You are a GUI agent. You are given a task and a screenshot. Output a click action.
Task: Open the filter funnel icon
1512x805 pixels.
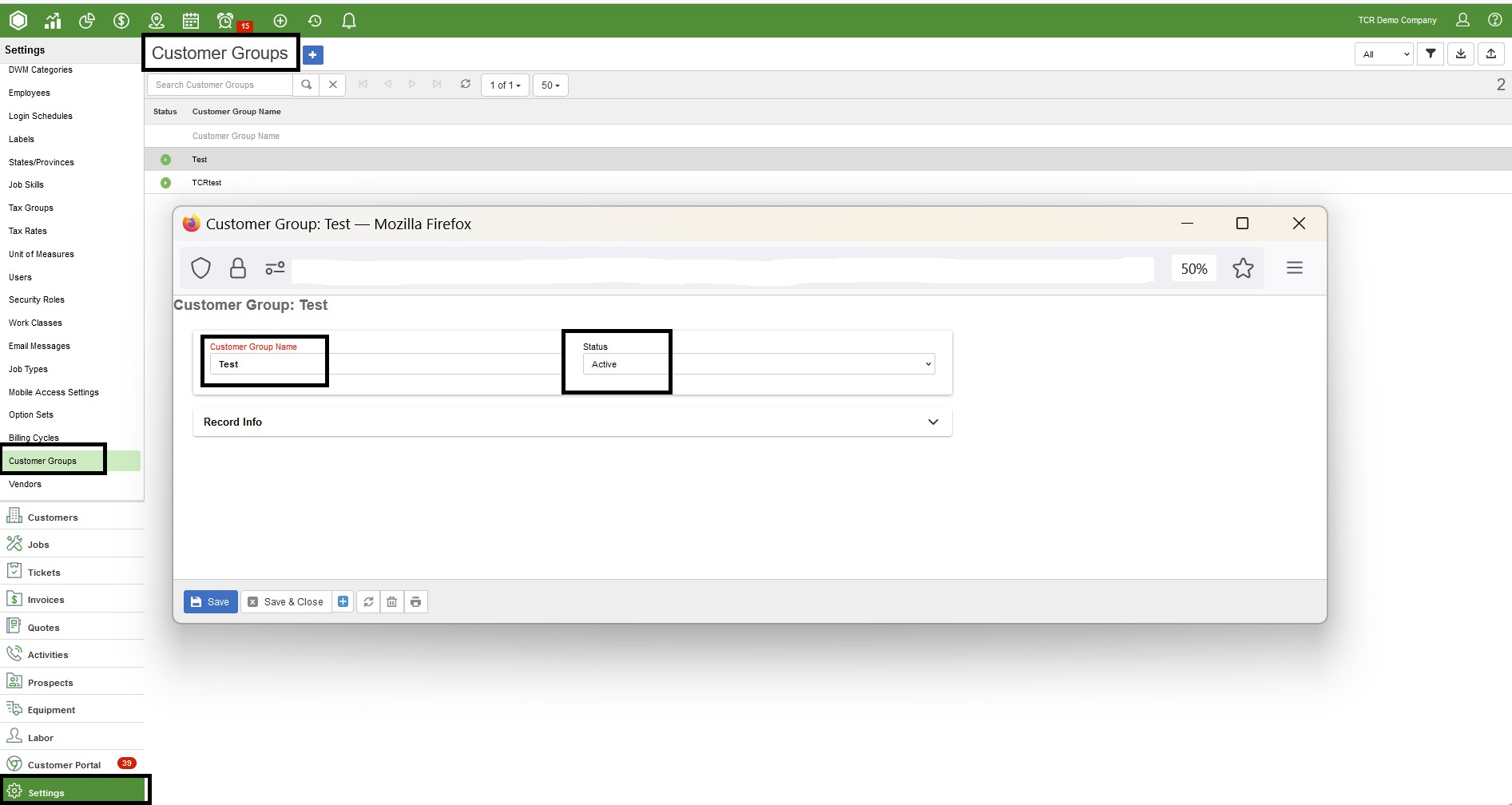(1431, 54)
